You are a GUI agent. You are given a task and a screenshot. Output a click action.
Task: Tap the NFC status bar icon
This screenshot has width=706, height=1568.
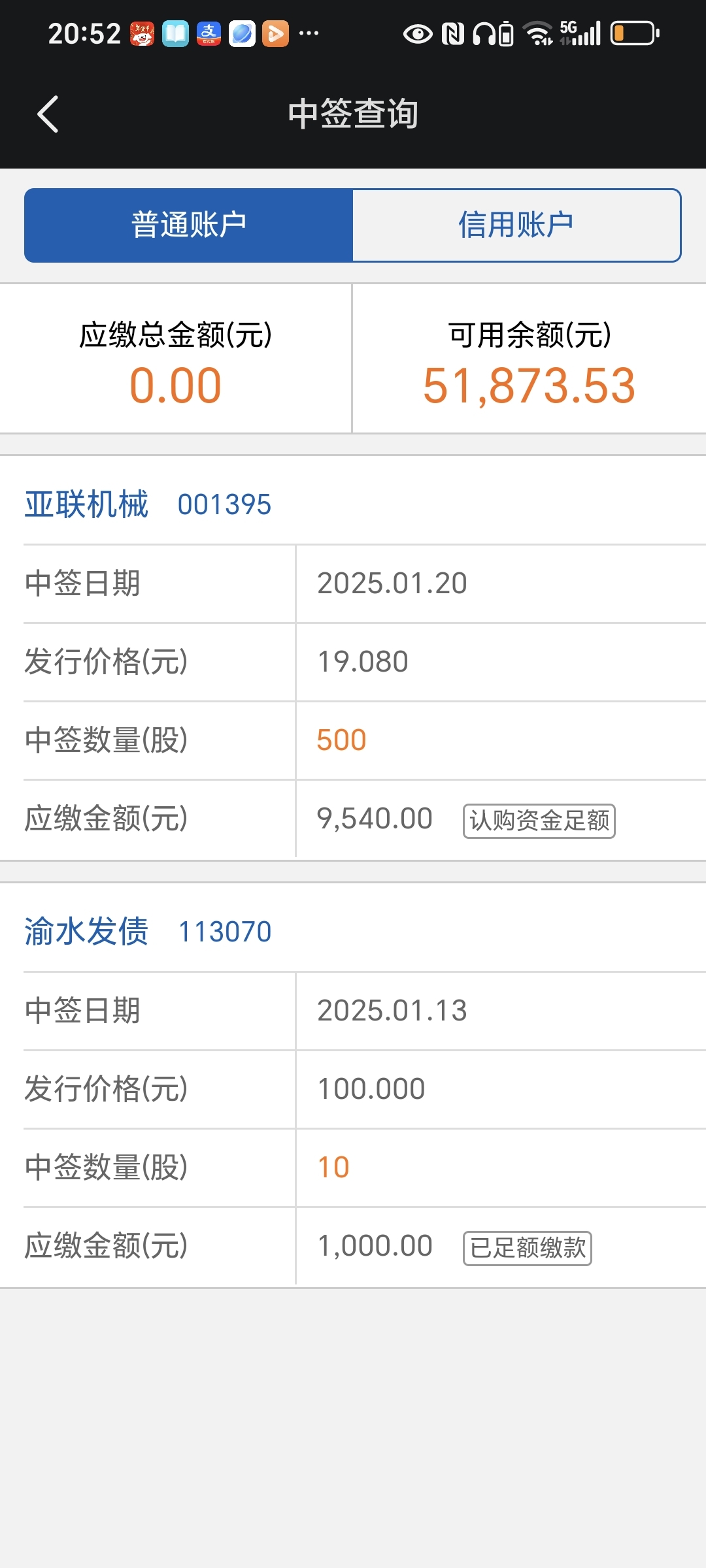(453, 34)
